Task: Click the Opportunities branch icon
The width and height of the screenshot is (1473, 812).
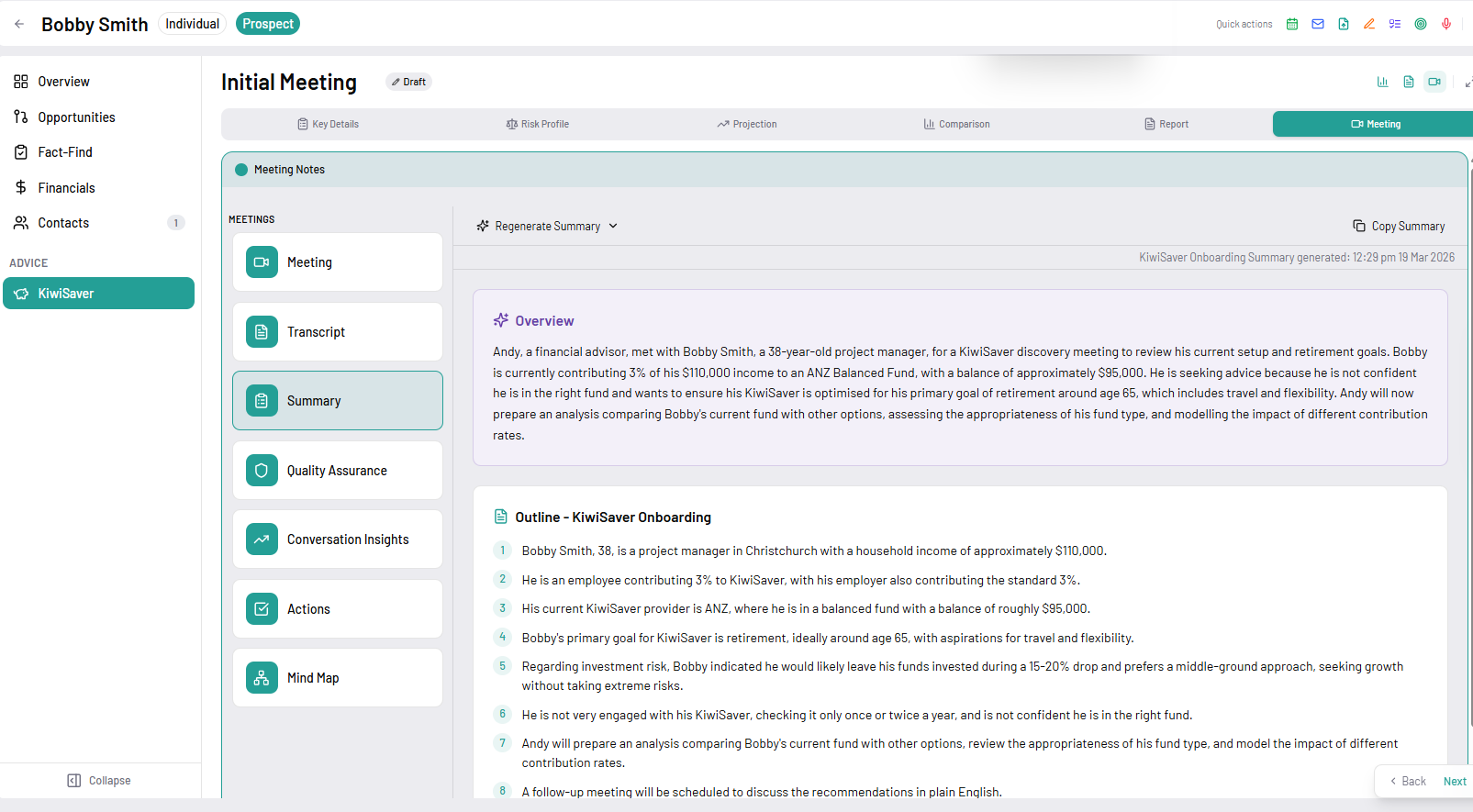Action: (x=21, y=117)
